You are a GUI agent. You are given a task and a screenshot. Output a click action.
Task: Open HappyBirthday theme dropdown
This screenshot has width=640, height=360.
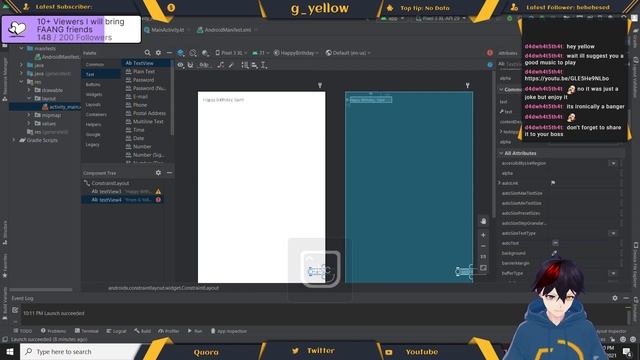pos(296,53)
